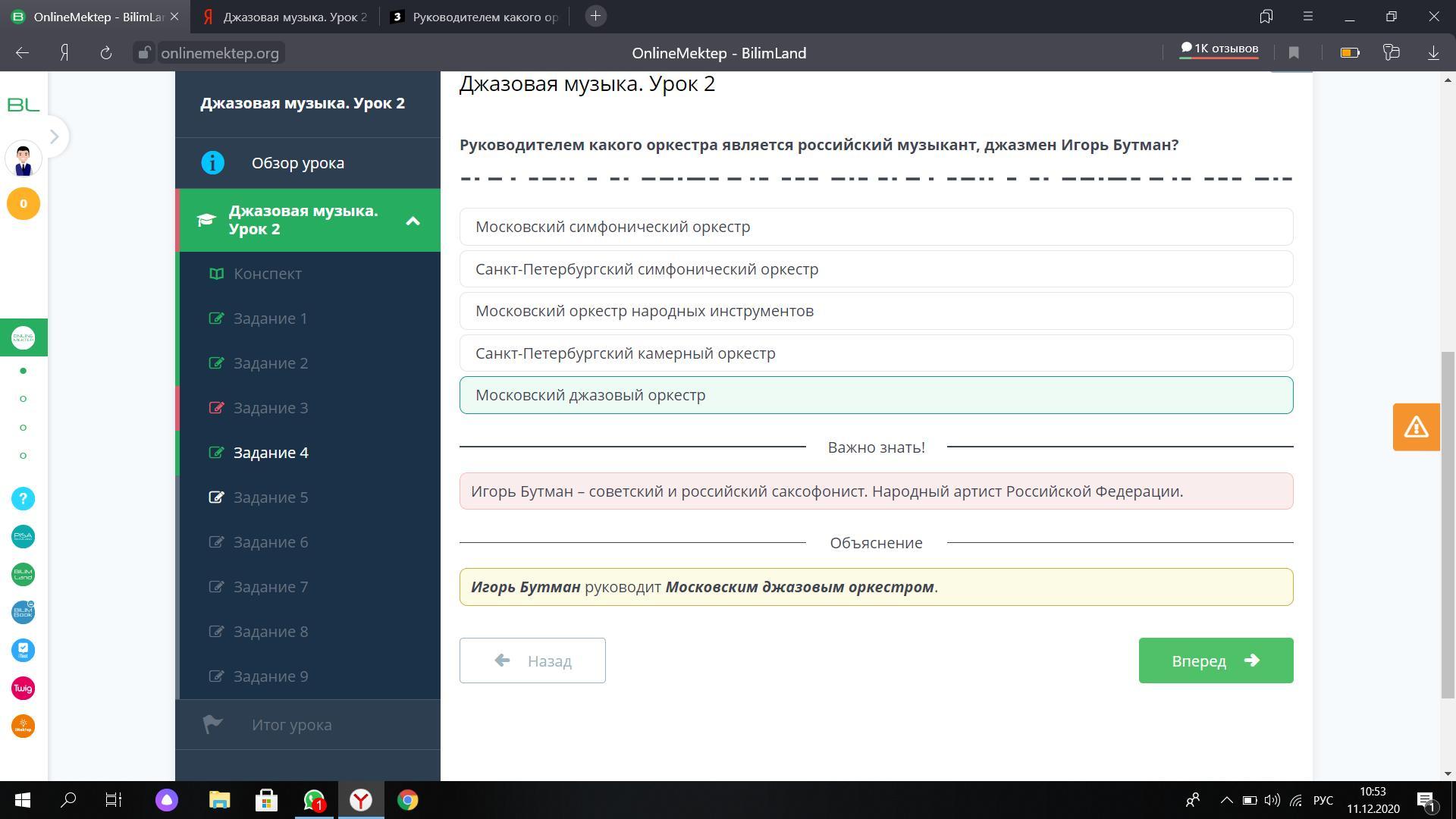Open the Twig icon in left sidebar
Image resolution: width=1456 pixels, height=819 pixels.
pos(23,689)
